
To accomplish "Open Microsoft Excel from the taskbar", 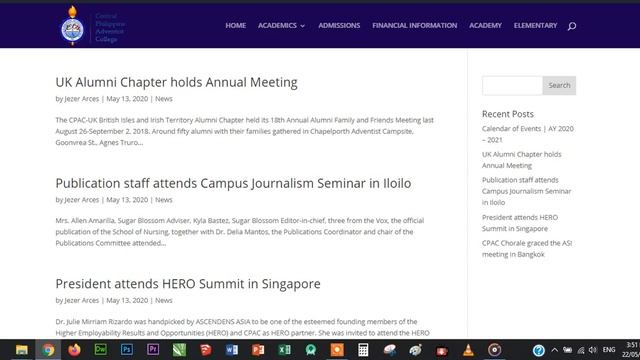I will [284, 350].
